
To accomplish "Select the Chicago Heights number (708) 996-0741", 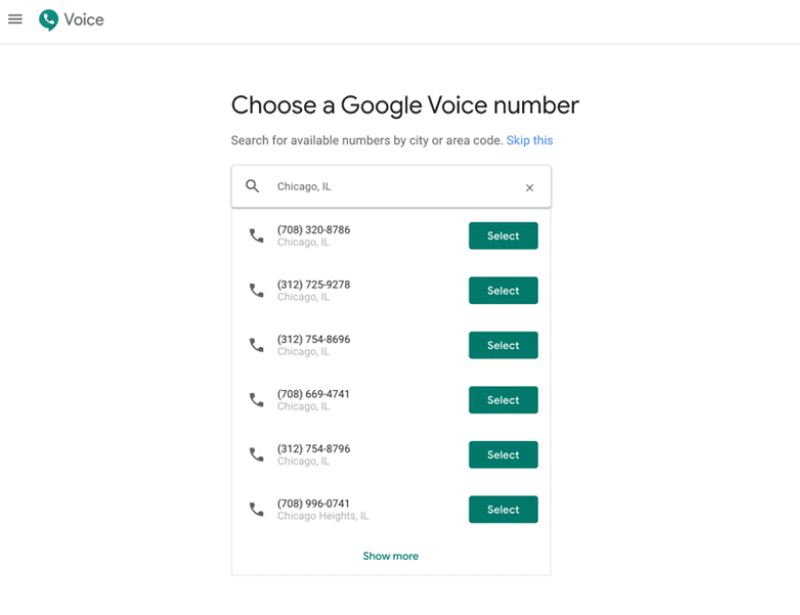I will click(503, 509).
